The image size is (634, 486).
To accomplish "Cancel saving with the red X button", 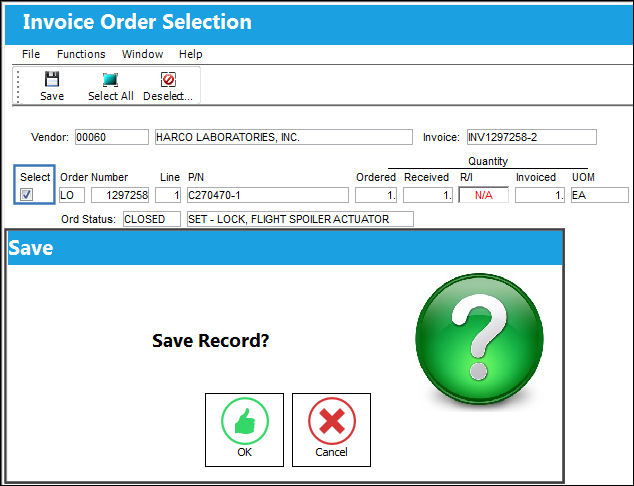I will pyautogui.click(x=331, y=430).
